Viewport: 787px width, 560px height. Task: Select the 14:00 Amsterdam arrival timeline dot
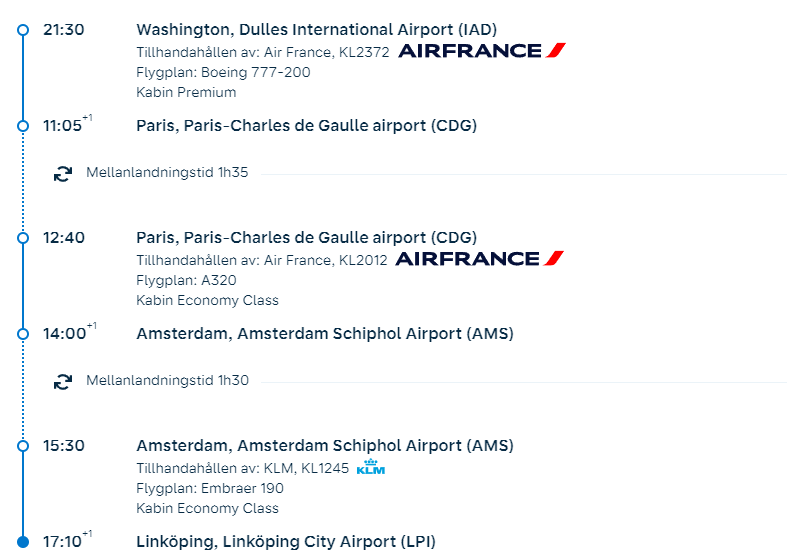(23, 334)
